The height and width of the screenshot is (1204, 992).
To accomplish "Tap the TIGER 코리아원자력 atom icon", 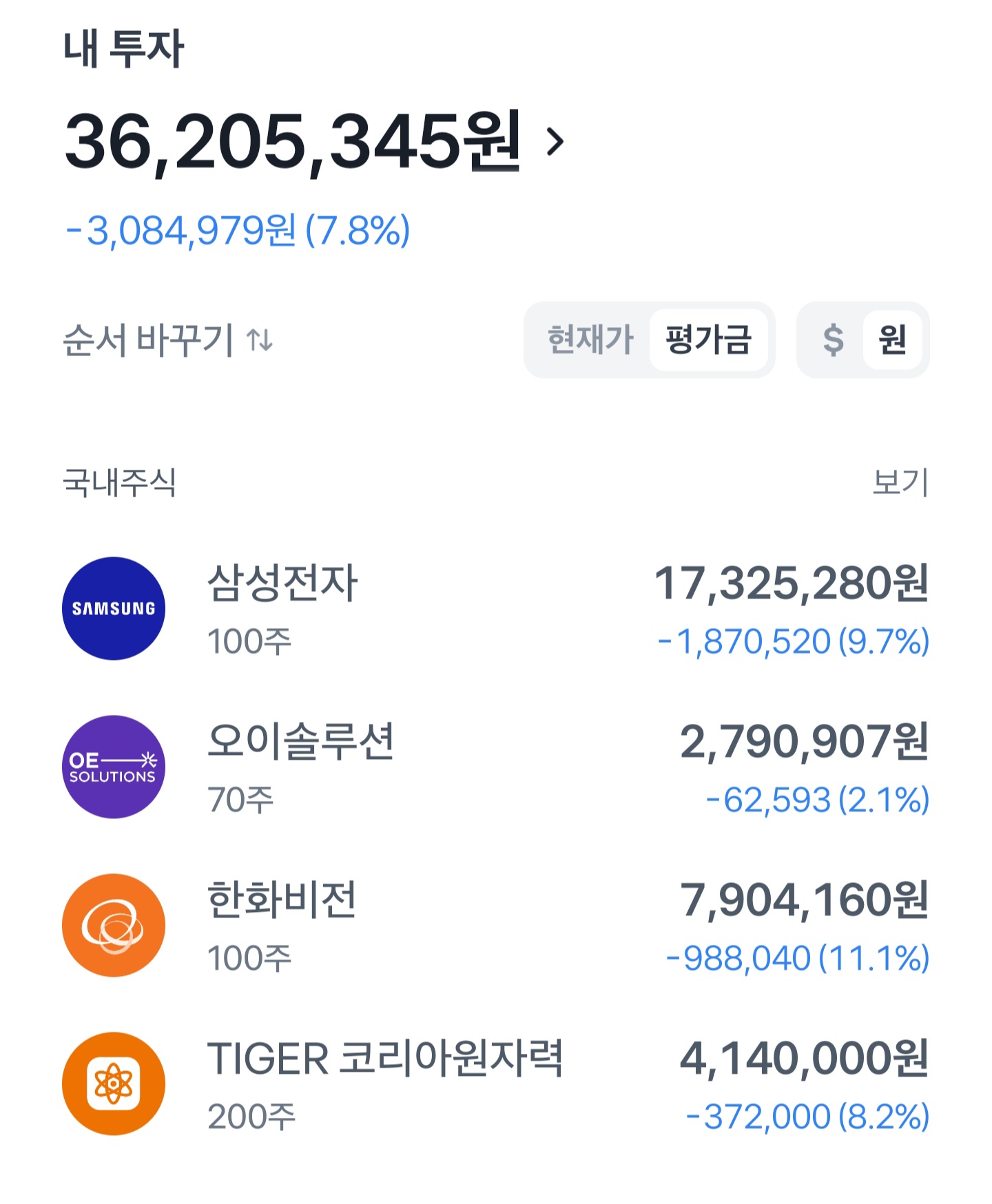I will pos(114,1083).
